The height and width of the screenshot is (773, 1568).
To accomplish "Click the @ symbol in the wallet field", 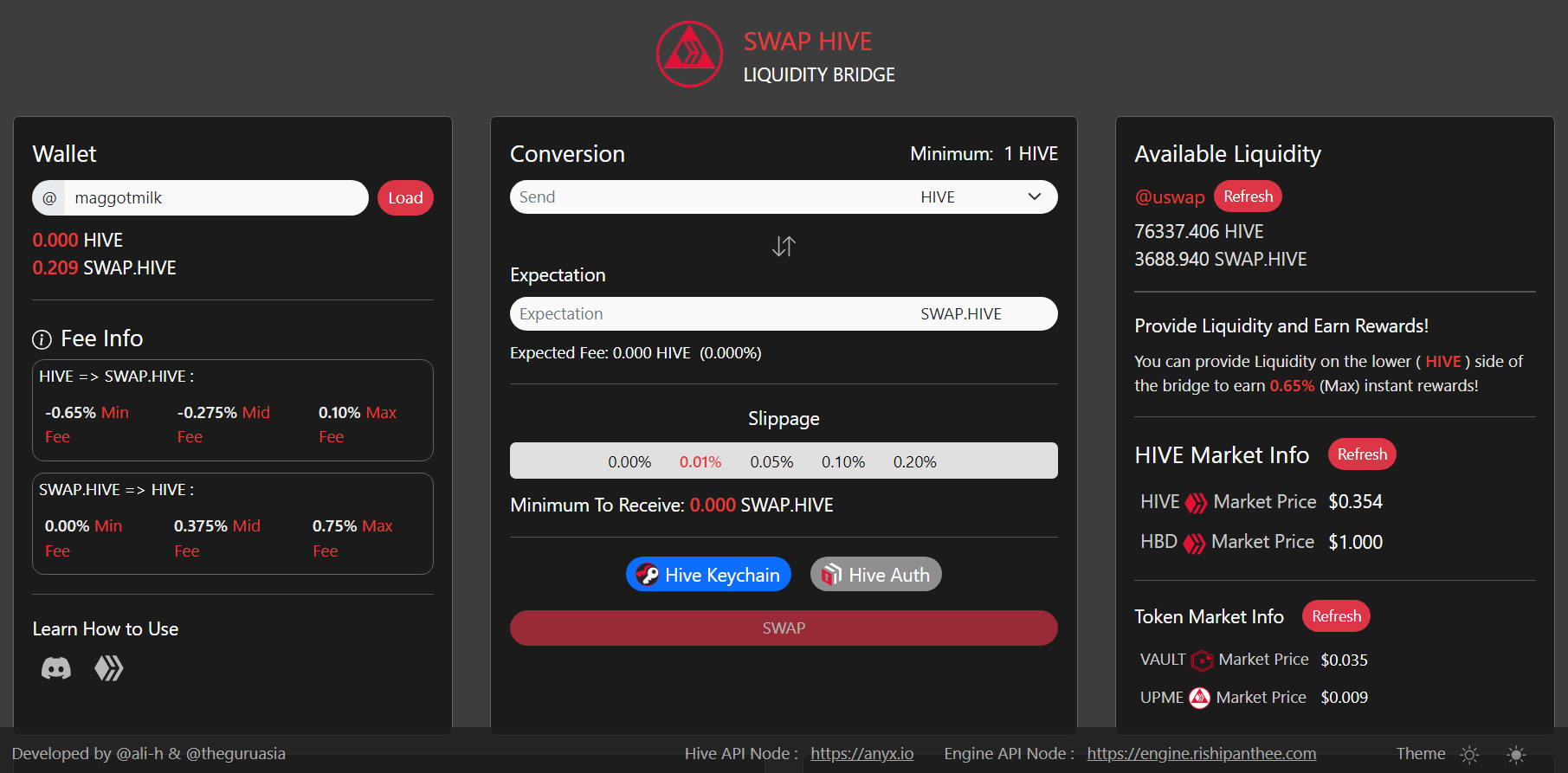I will click(49, 198).
